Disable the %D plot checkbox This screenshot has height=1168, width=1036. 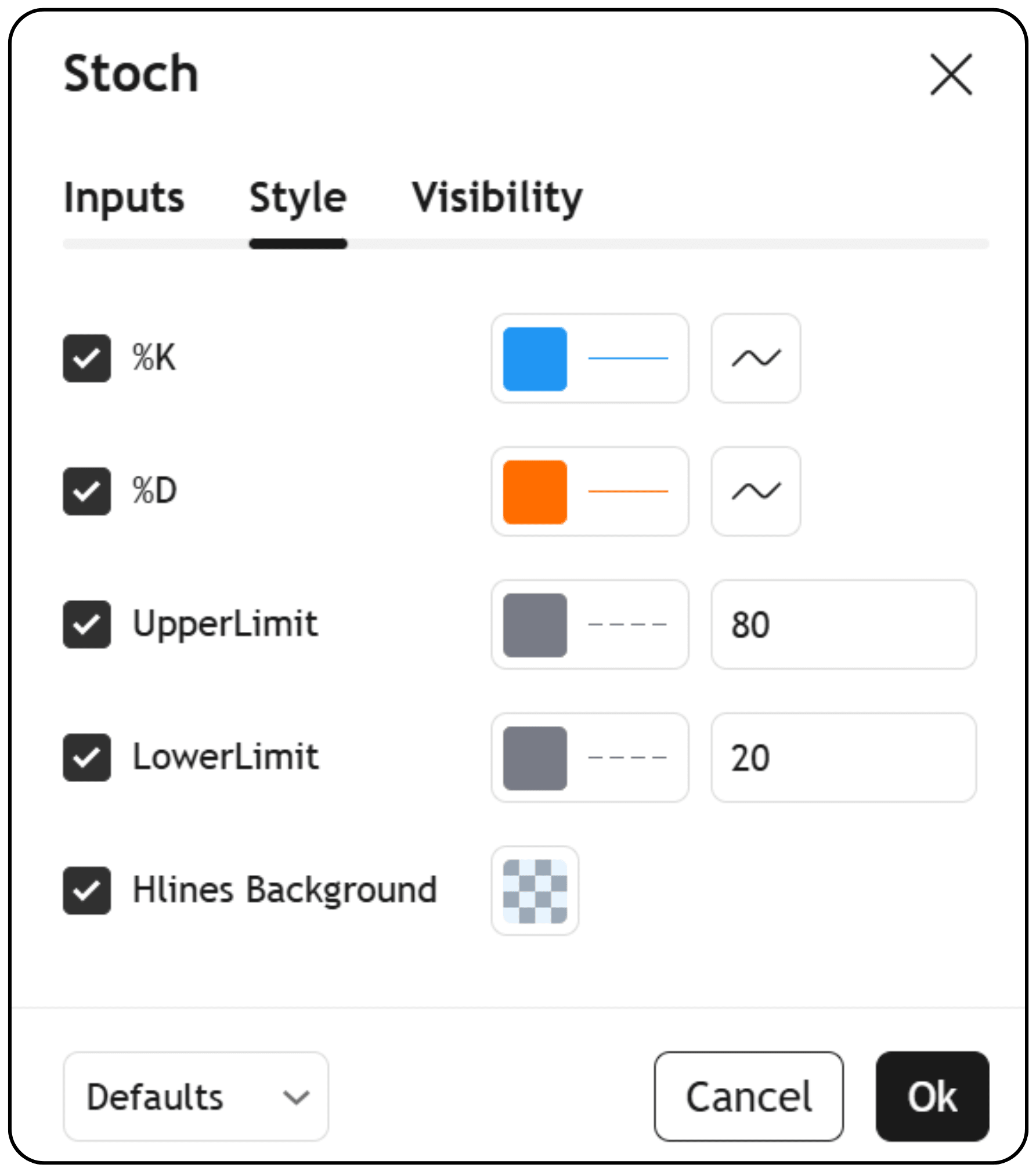point(87,491)
